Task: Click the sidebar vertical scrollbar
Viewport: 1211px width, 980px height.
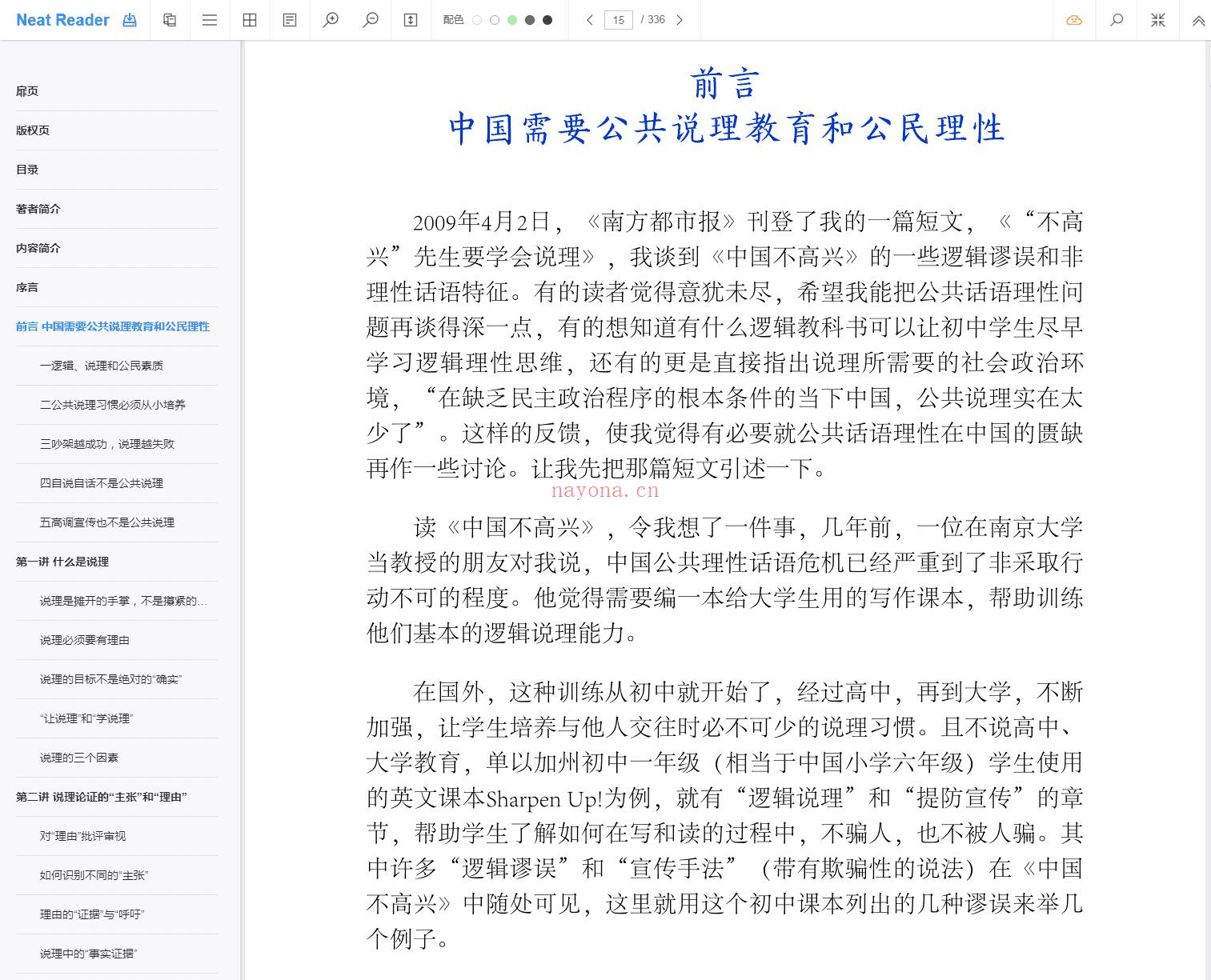Action: pyautogui.click(x=241, y=510)
